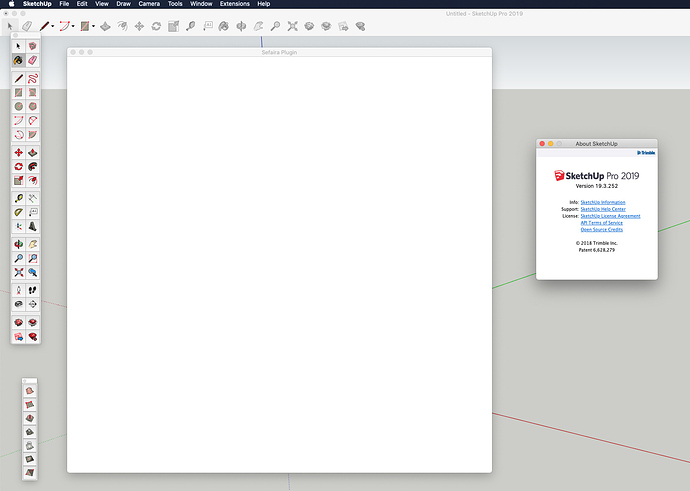Select the Section Plane tool
This screenshot has width=690, height=491.
(33, 304)
